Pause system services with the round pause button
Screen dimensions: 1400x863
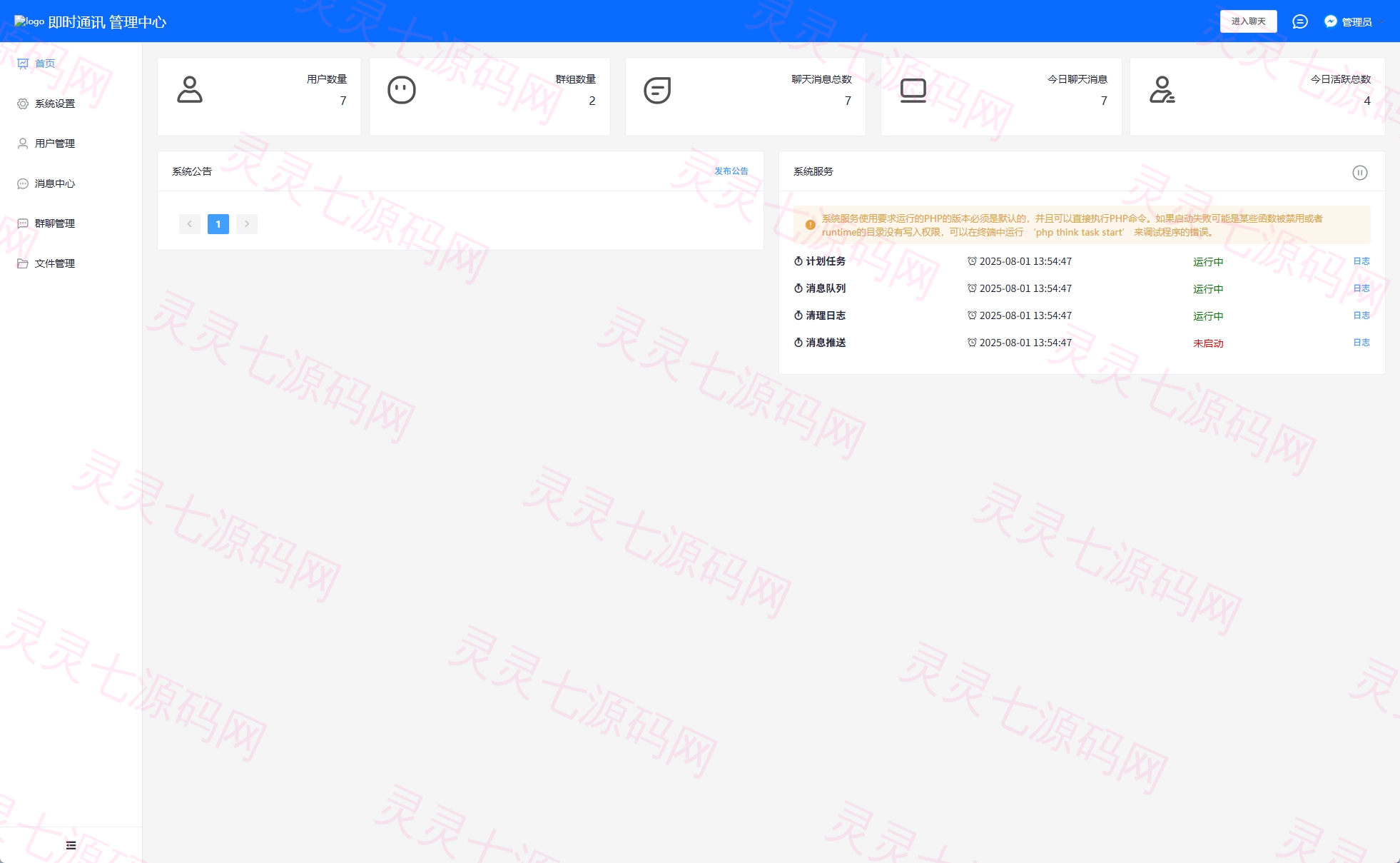[1360, 173]
